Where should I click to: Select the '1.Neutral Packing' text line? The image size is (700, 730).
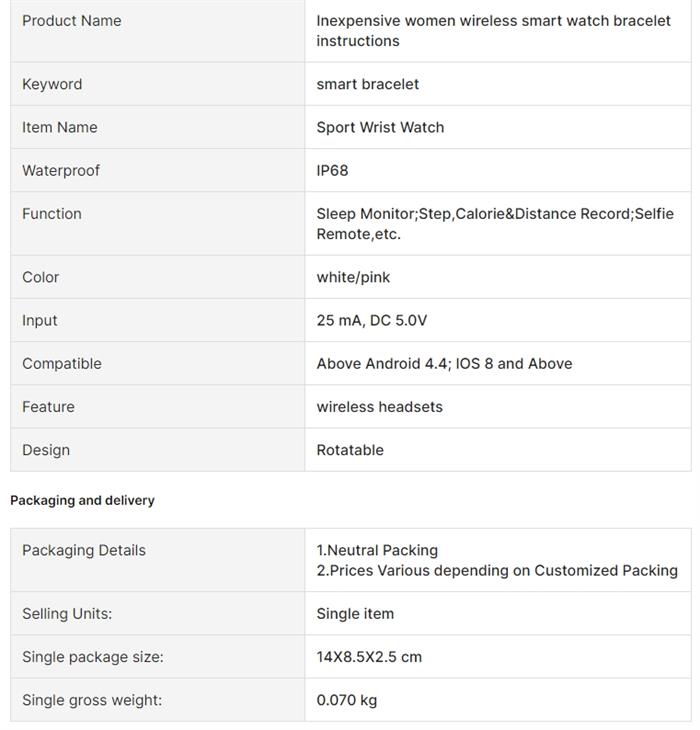[x=377, y=550]
